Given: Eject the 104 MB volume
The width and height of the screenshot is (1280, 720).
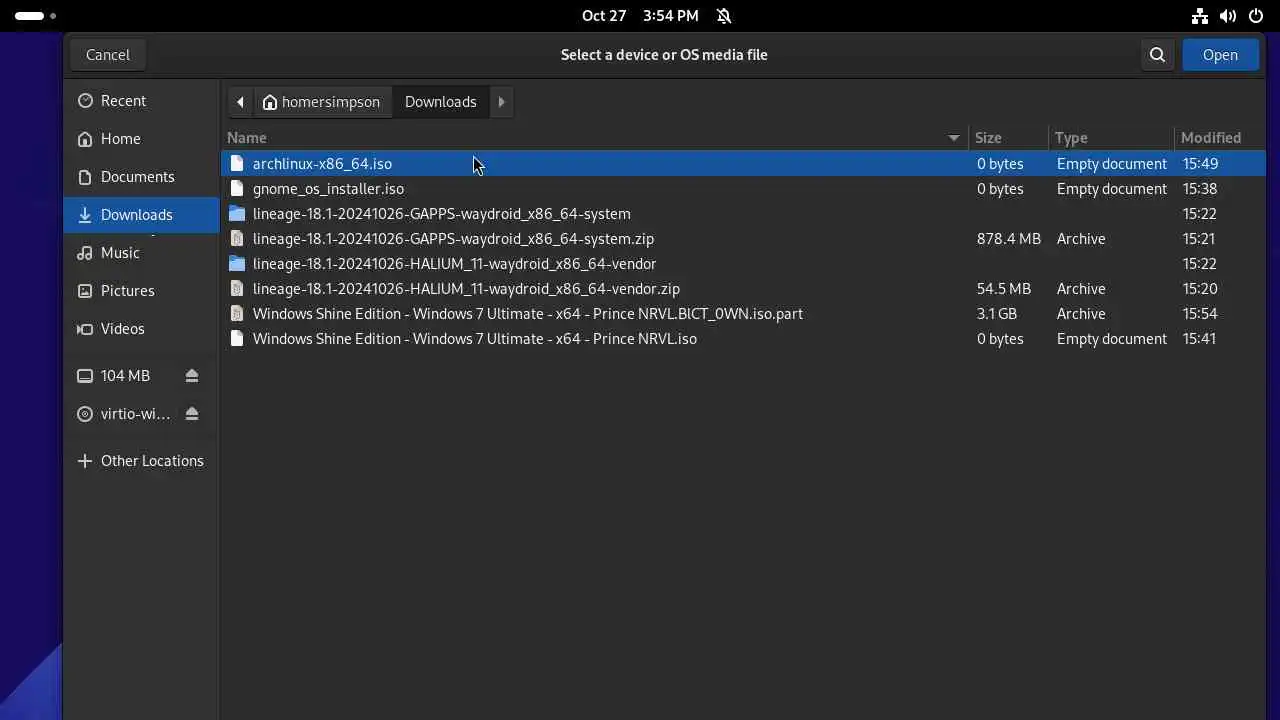Looking at the screenshot, I should click(x=192, y=376).
